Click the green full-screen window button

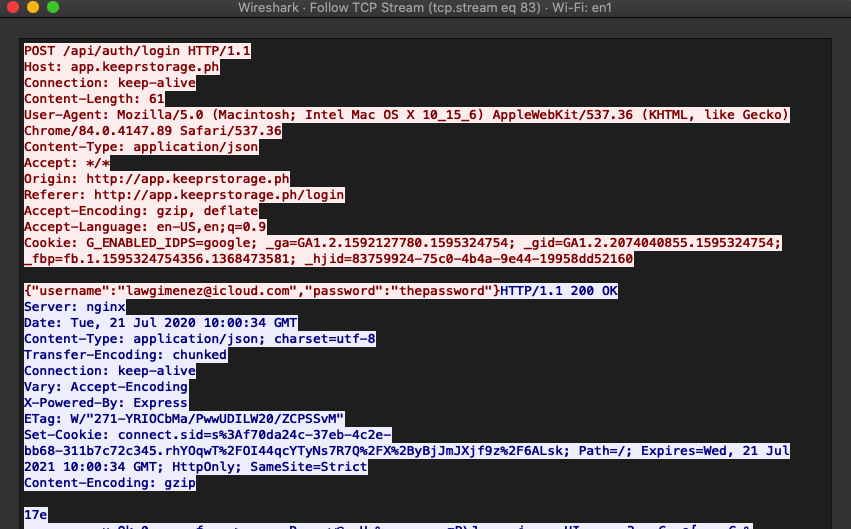(x=53, y=8)
